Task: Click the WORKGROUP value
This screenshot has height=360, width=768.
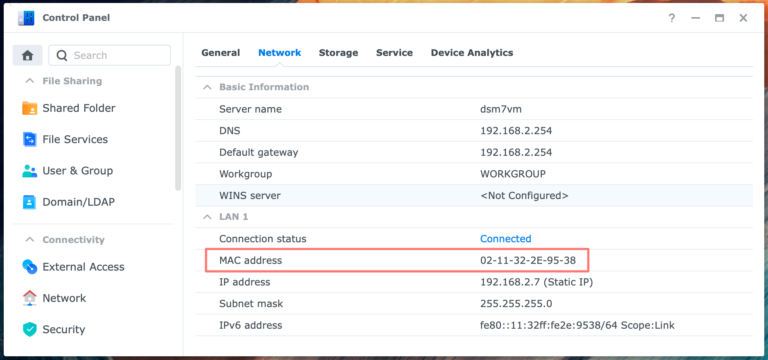Action: 513,174
